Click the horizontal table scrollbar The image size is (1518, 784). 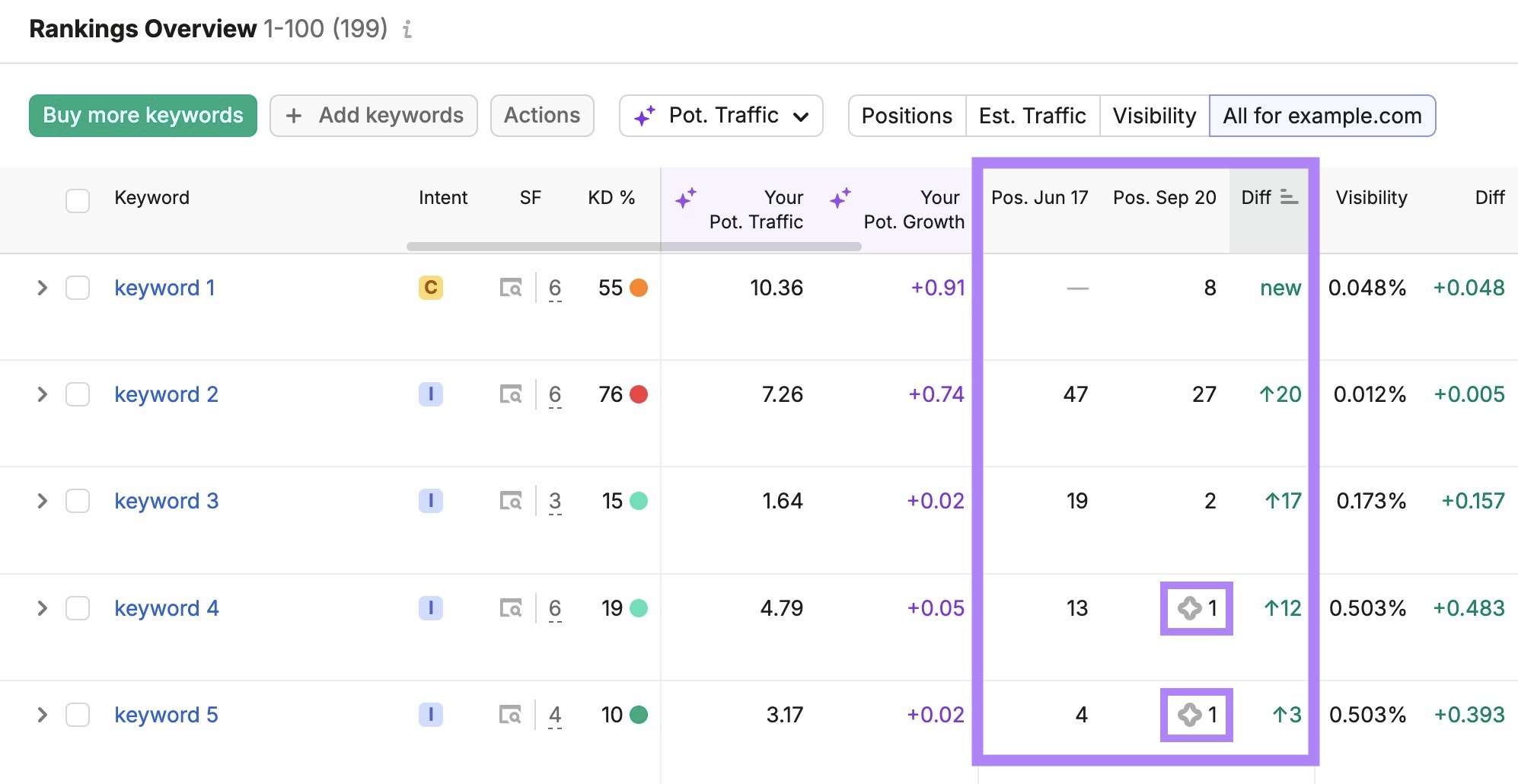(634, 247)
